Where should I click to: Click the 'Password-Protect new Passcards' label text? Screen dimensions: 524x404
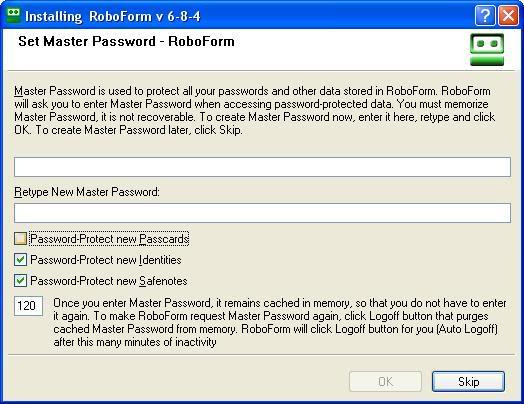point(109,239)
